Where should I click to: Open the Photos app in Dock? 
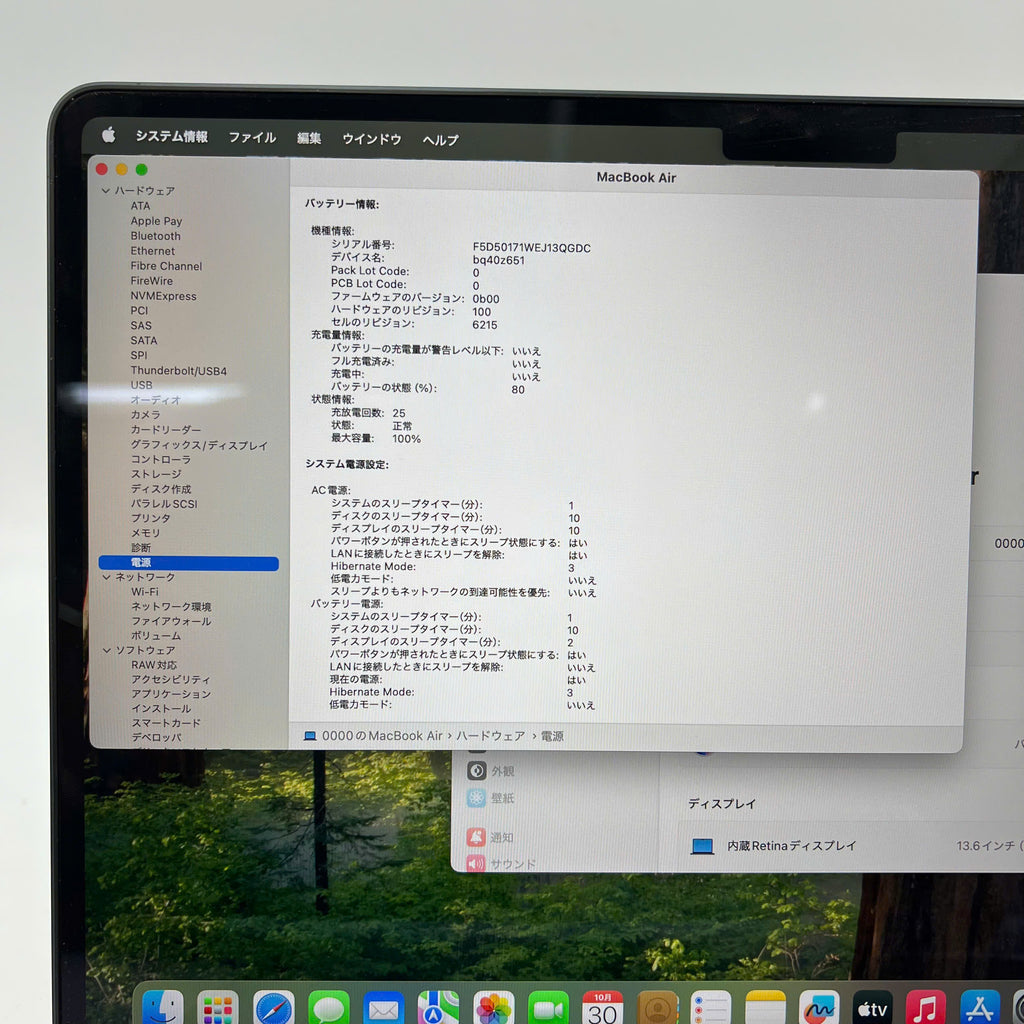(x=493, y=1008)
